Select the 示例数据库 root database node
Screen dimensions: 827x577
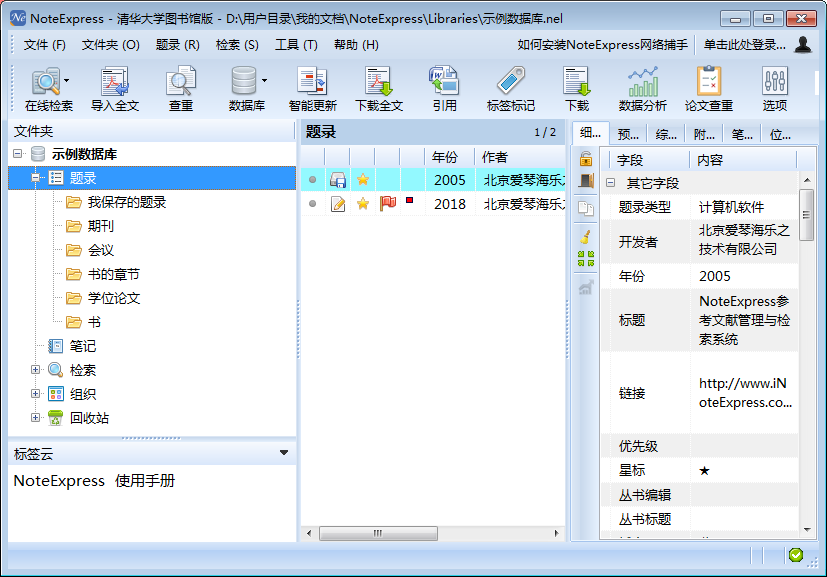click(x=84, y=154)
